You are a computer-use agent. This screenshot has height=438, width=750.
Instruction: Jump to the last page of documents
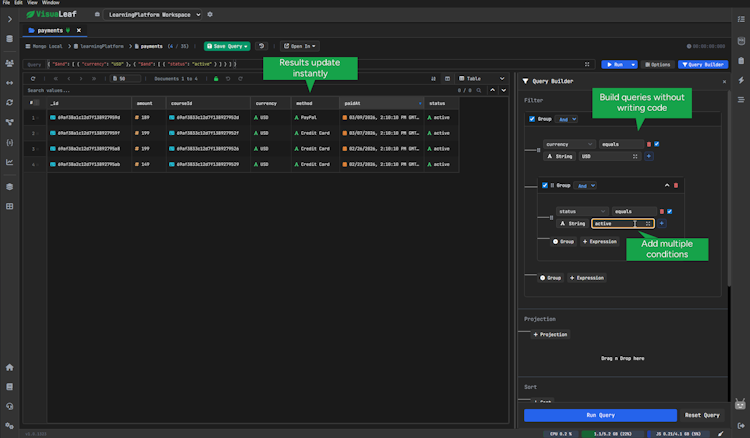point(94,78)
